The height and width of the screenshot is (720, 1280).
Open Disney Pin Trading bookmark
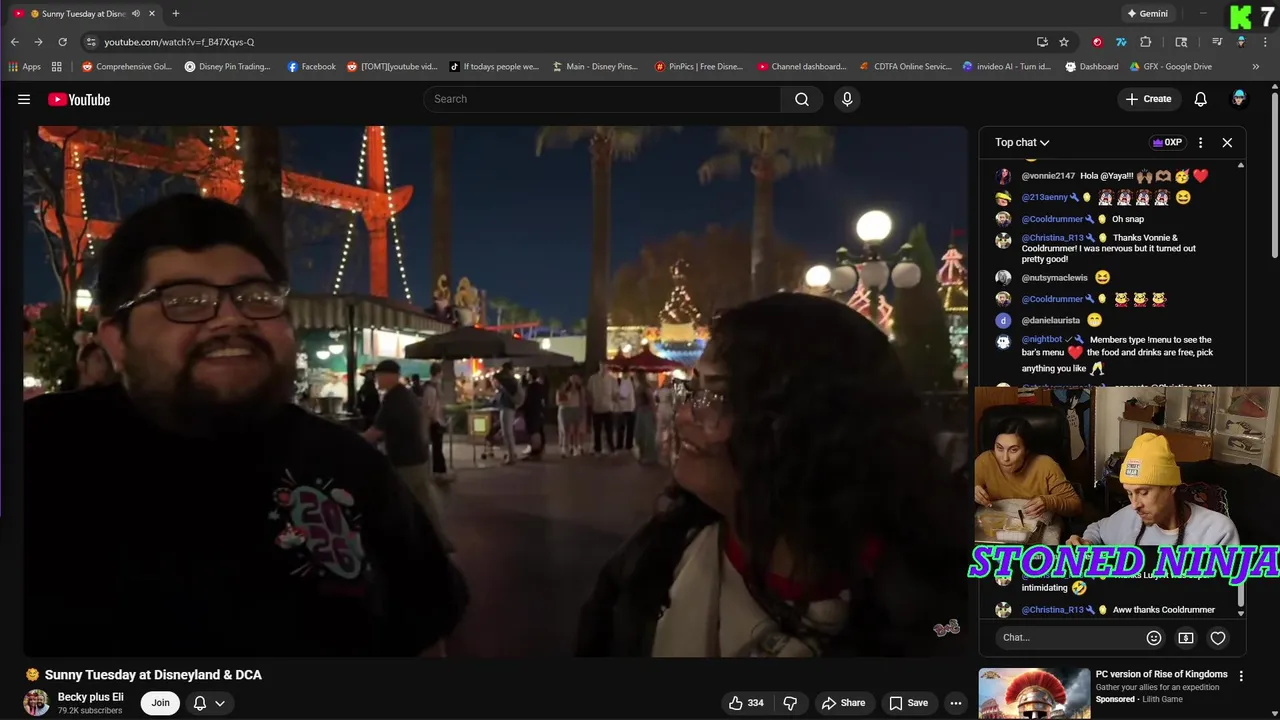tap(228, 67)
